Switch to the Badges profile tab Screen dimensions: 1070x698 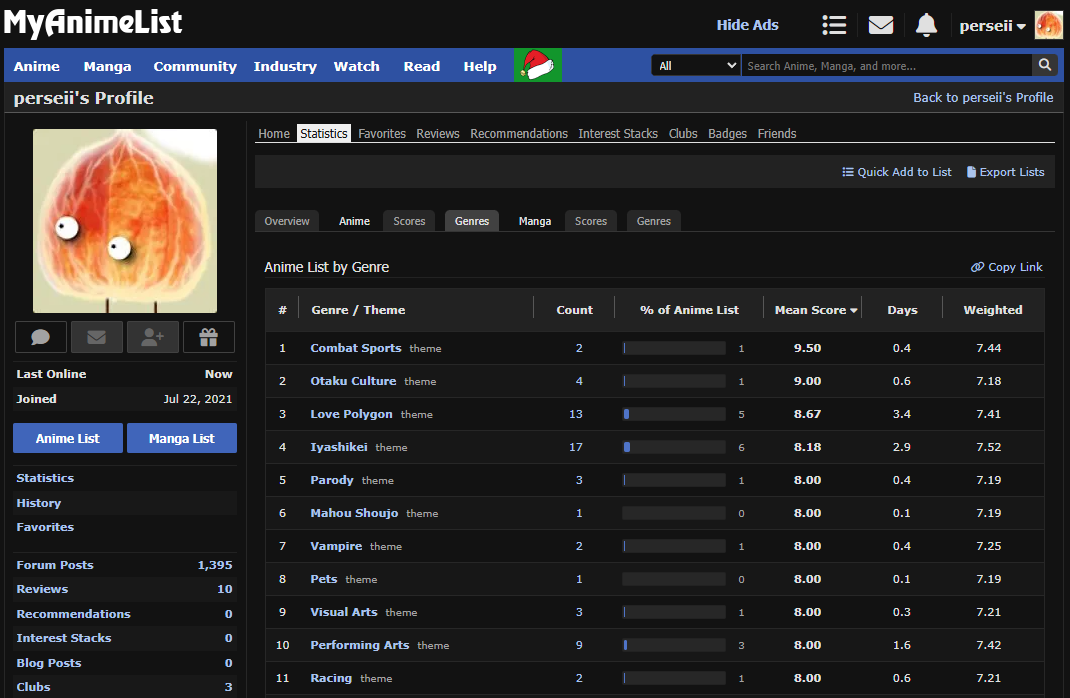727,134
